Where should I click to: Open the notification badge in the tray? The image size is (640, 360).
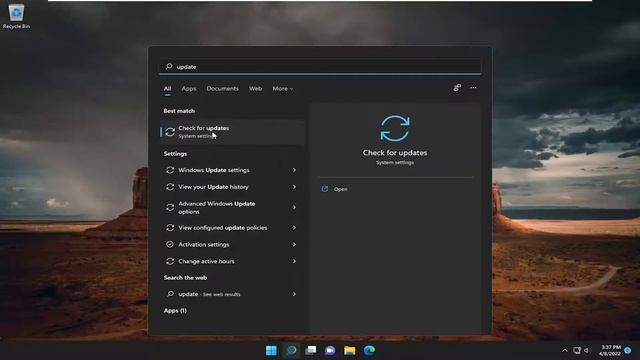[x=628, y=350]
